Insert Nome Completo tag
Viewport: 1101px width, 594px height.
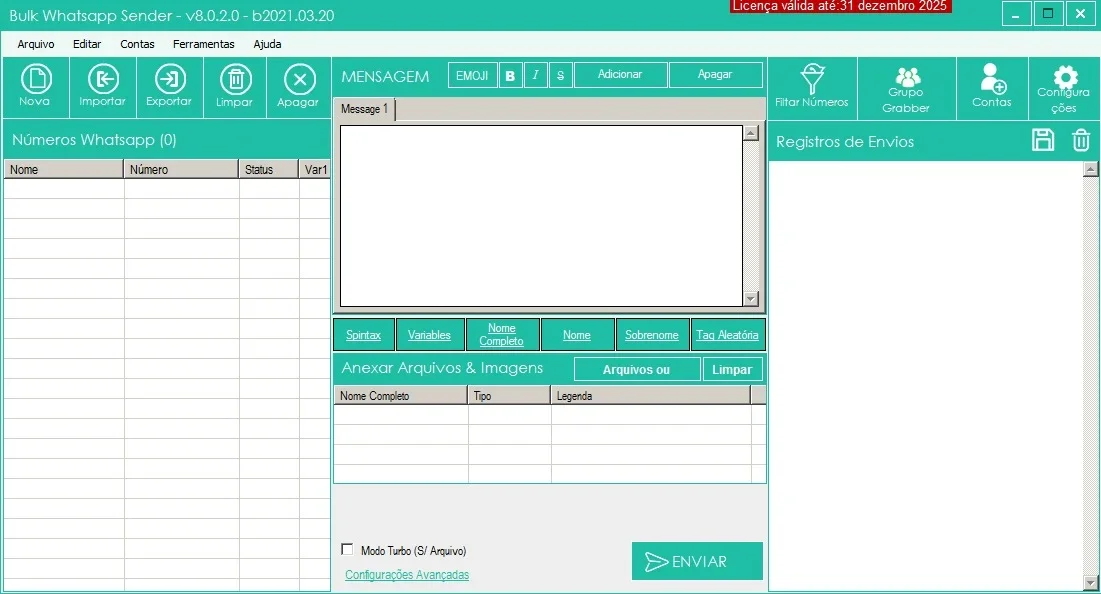(501, 335)
